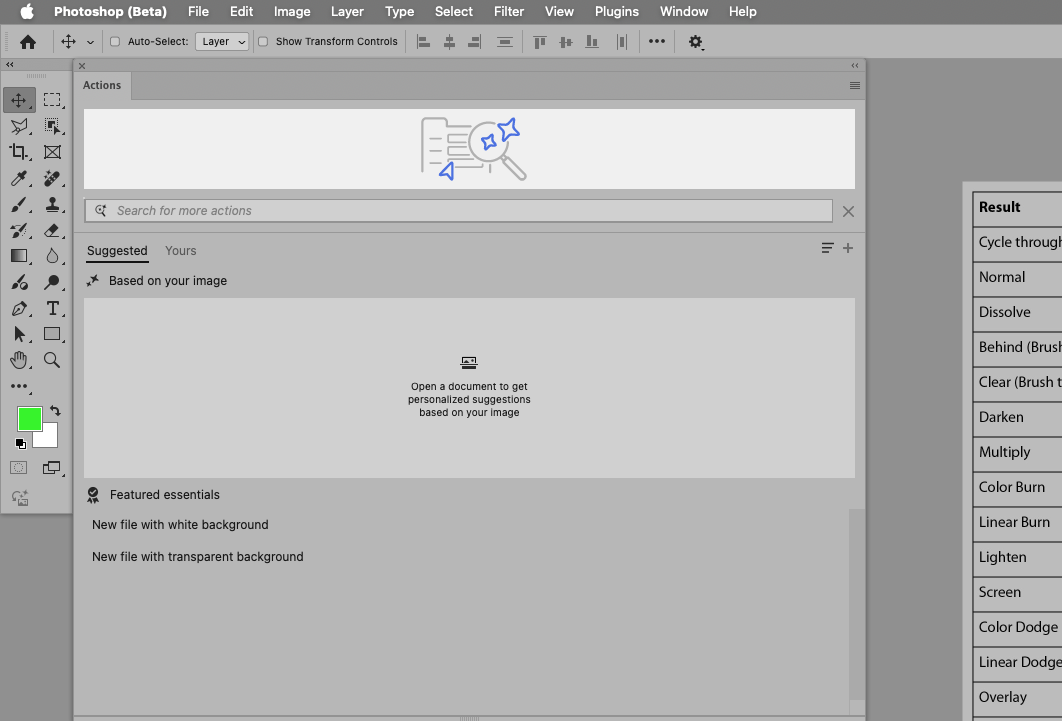The image size is (1062, 721).
Task: Select the Clone Stamp tool
Action: click(x=53, y=204)
